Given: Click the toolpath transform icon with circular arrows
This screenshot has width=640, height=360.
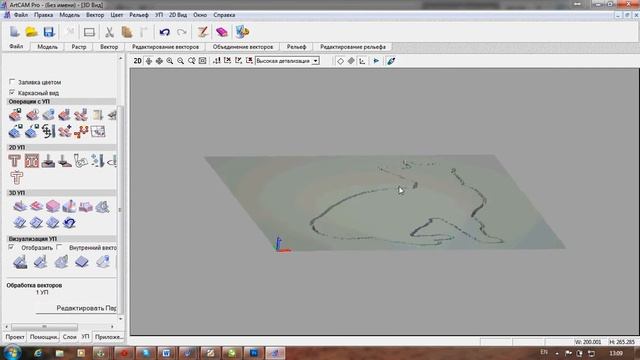Looking at the screenshot, I should pyautogui.click(x=48, y=131).
